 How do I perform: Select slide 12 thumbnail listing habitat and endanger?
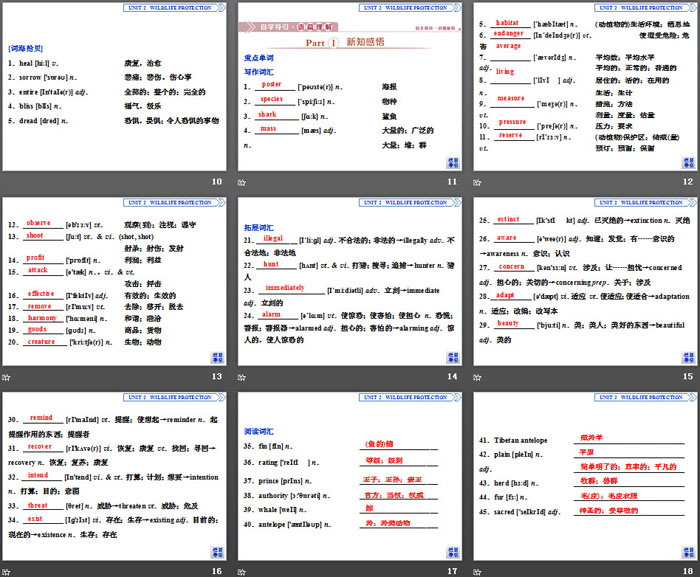coord(585,87)
